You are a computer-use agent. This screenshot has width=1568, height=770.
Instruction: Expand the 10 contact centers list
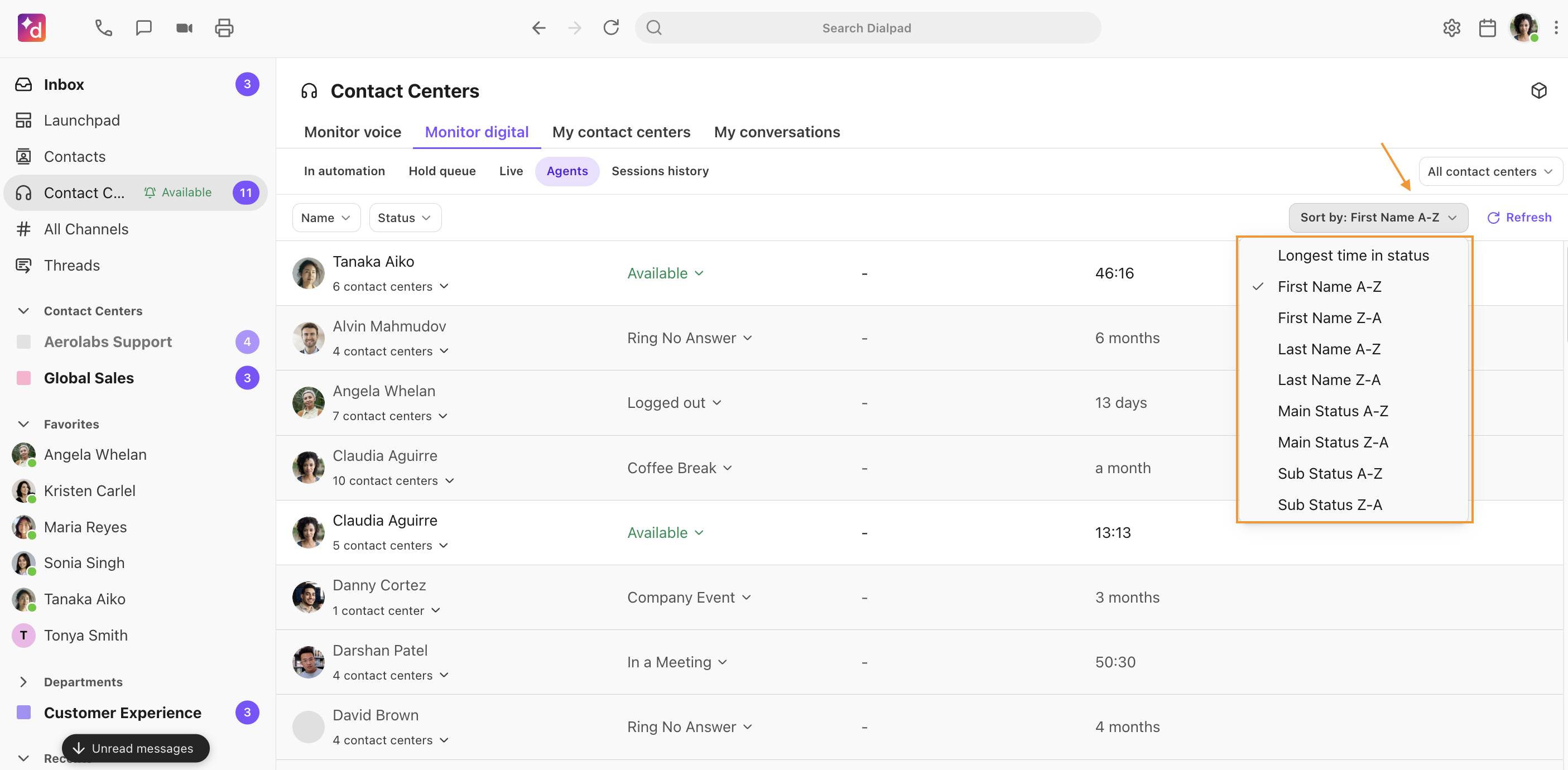click(x=393, y=481)
